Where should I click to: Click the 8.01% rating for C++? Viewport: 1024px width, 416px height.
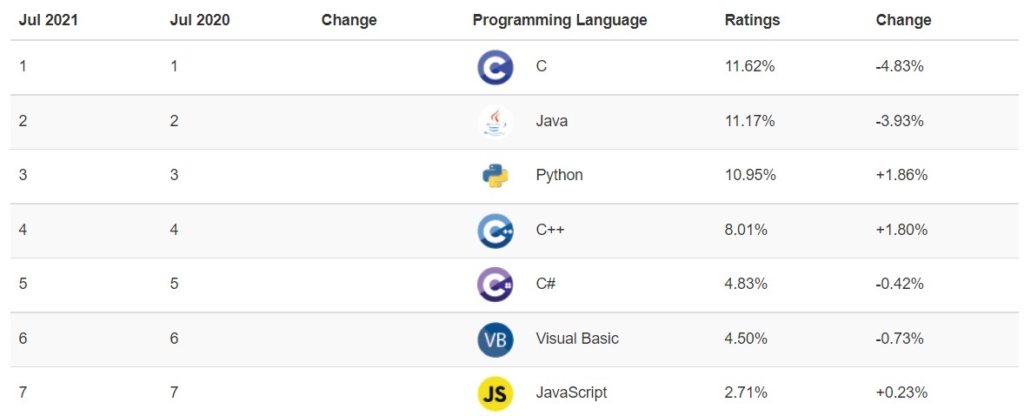click(x=746, y=230)
